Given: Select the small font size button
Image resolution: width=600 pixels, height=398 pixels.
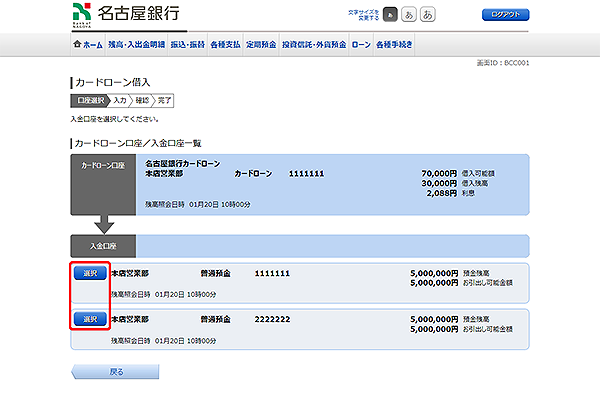Looking at the screenshot, I should click(x=390, y=15).
